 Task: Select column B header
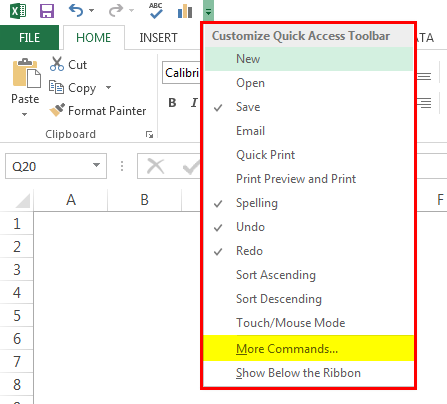click(x=144, y=200)
